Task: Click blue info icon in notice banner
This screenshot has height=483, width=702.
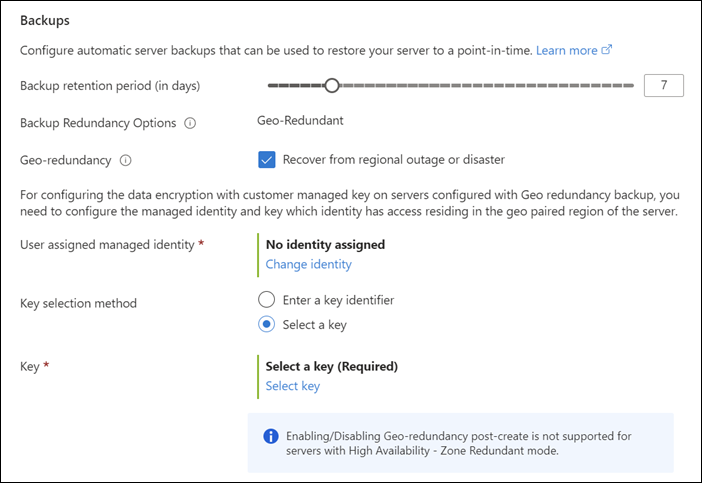Action: tap(270, 437)
